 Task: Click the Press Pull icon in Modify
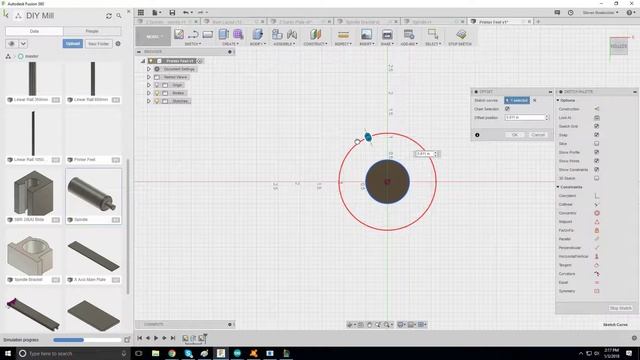point(258,34)
